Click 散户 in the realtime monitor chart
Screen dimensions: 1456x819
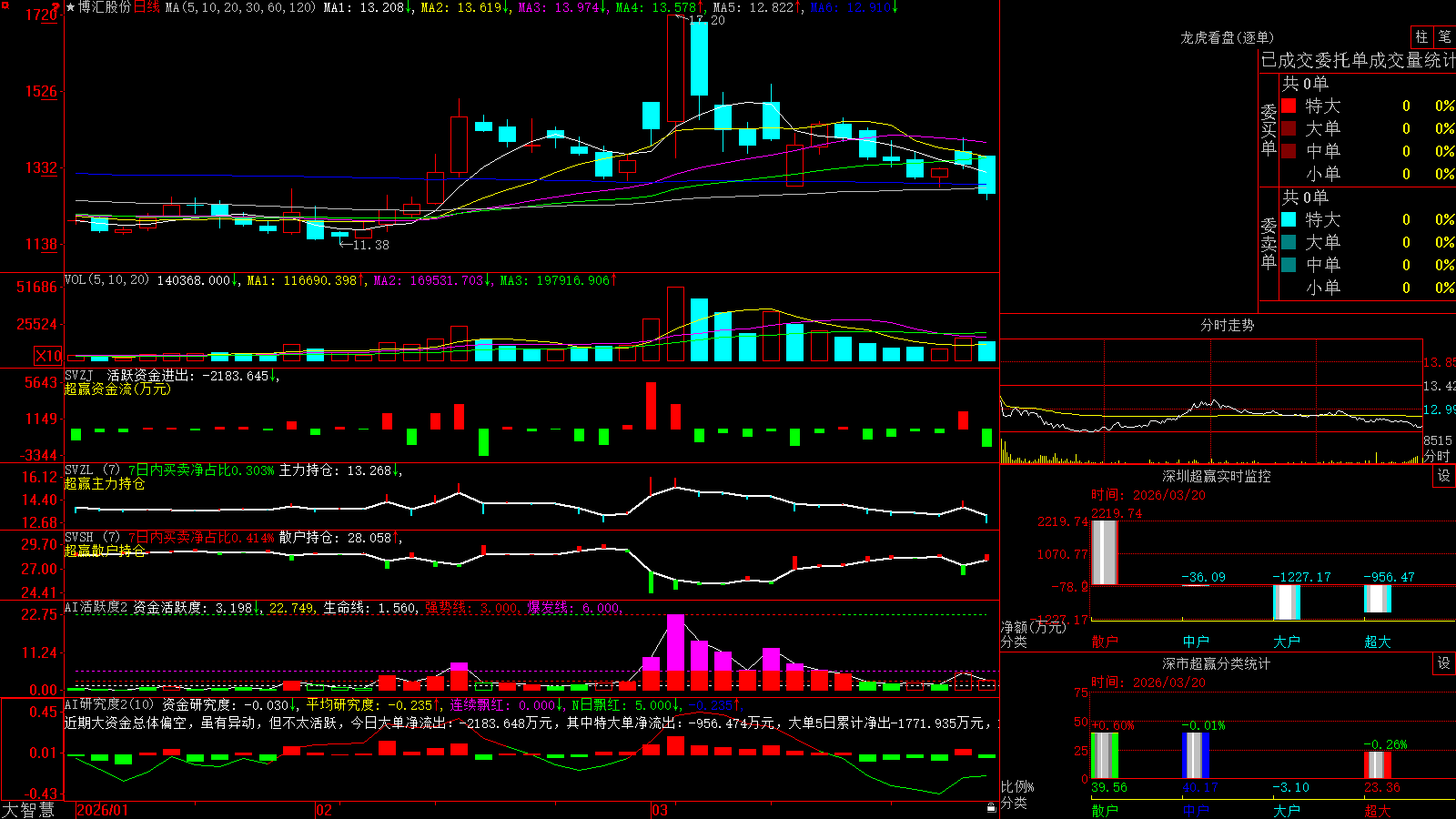[1105, 642]
